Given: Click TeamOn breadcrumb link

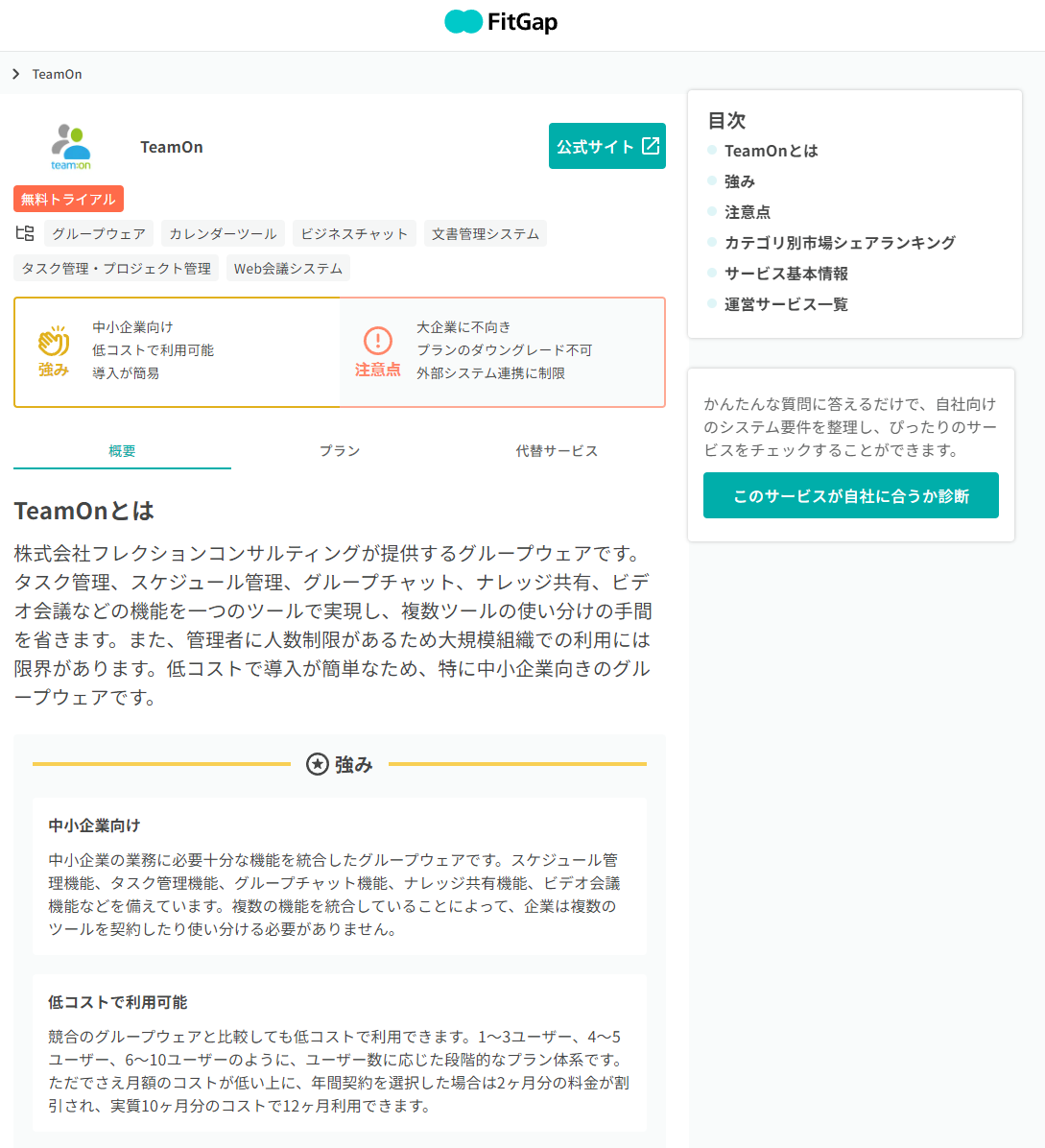Looking at the screenshot, I should 57,74.
